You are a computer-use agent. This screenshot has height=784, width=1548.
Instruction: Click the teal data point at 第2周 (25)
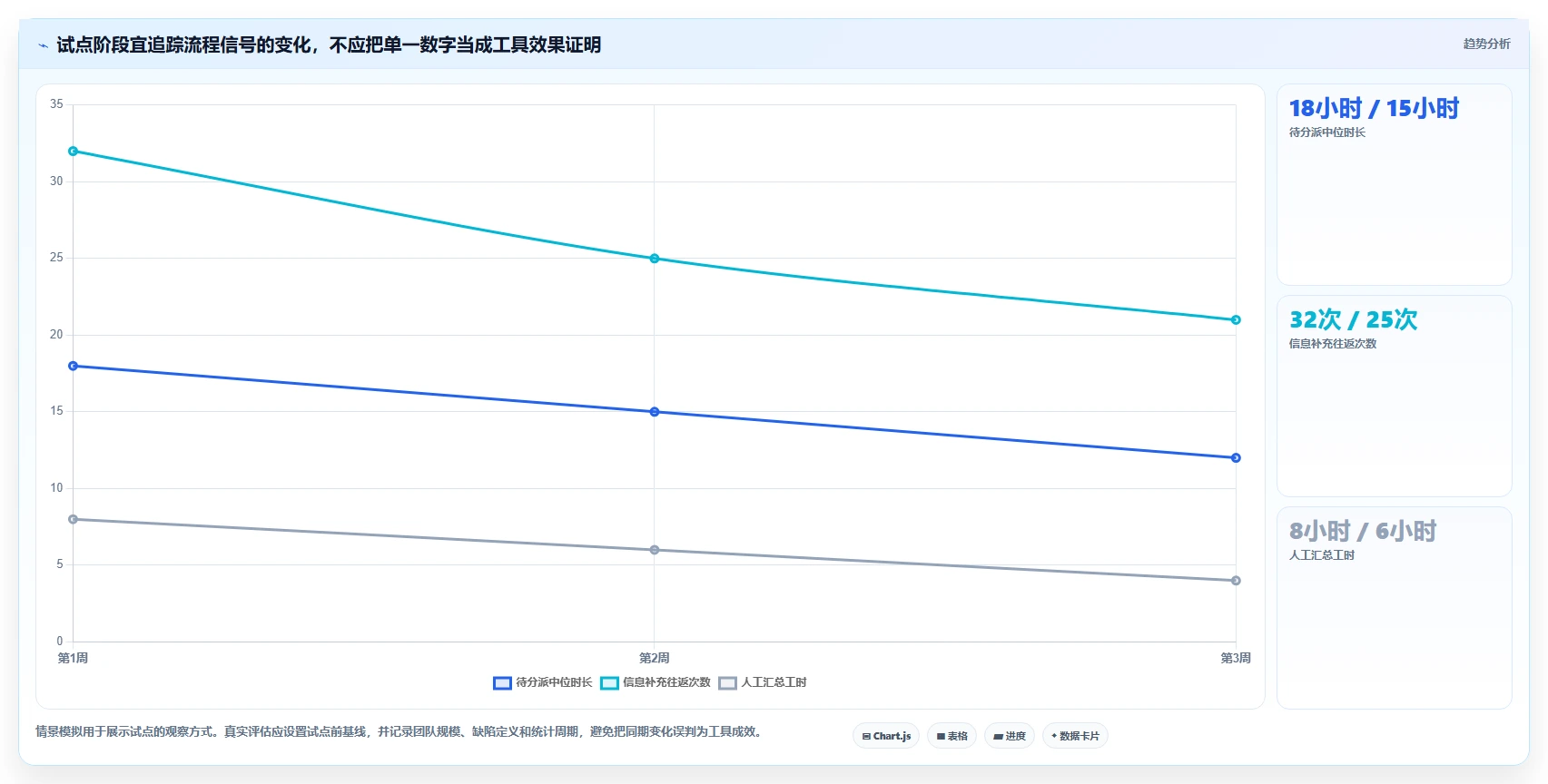655,259
